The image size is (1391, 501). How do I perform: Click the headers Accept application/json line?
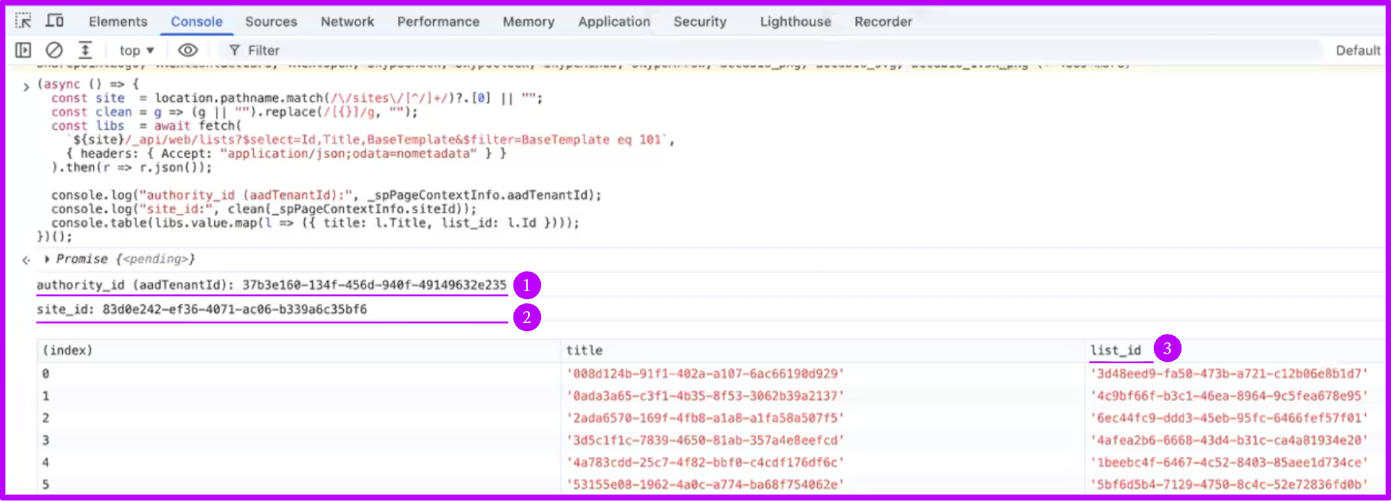tap(287, 154)
